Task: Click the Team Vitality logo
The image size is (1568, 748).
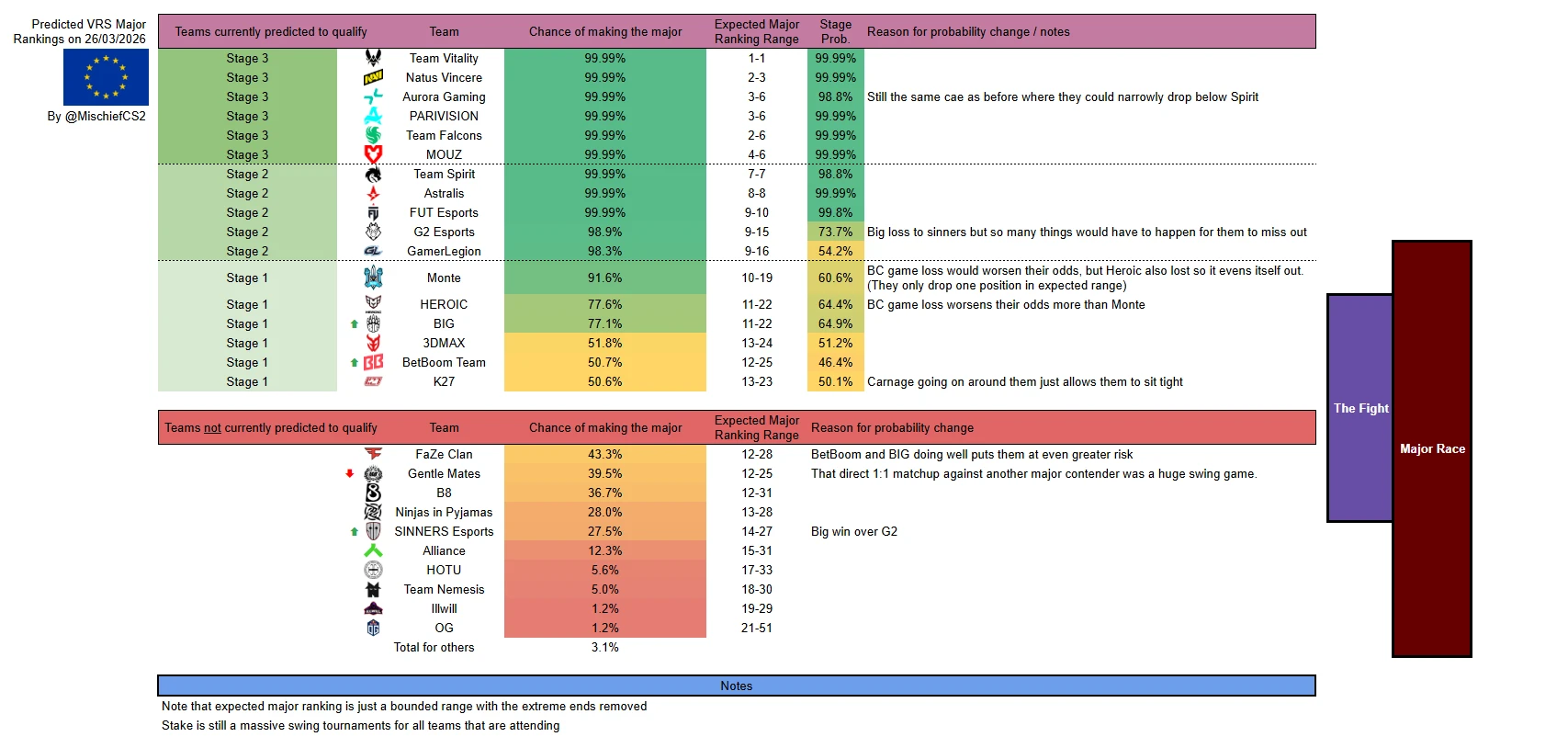Action: 373,58
